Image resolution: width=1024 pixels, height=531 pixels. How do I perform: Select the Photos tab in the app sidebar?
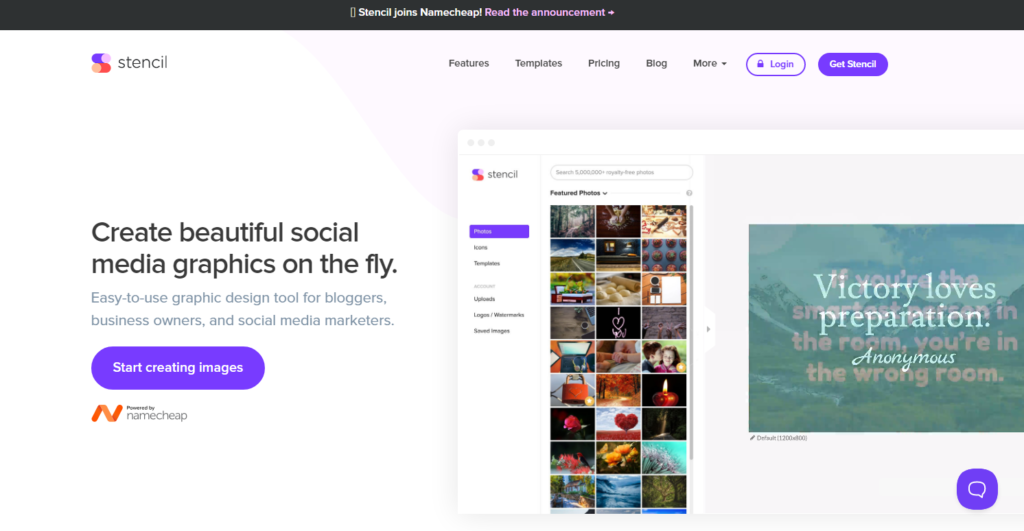(x=499, y=231)
